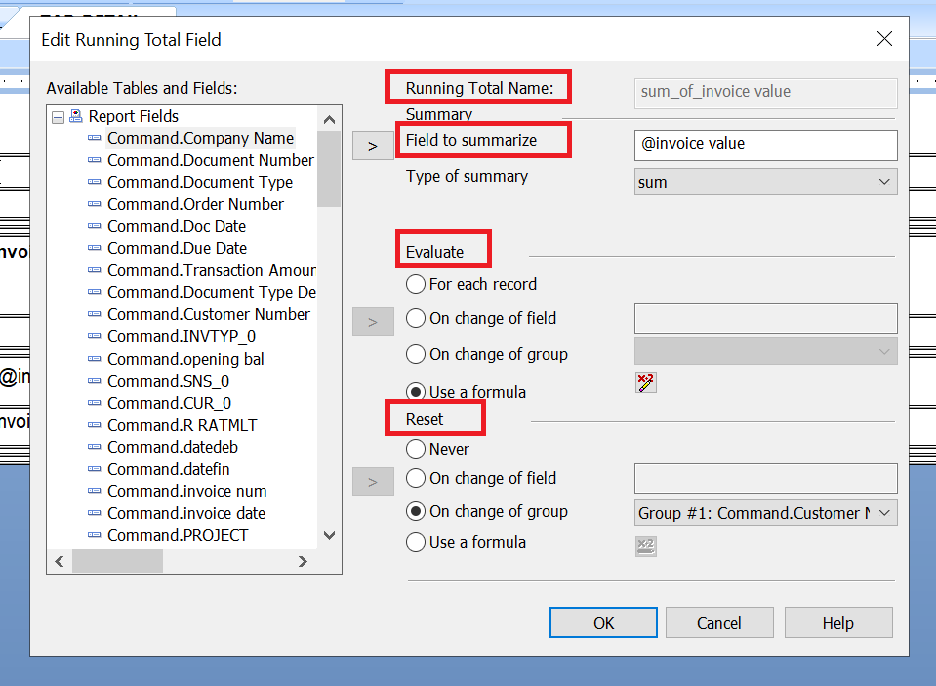Click the OK button
This screenshot has height=686, width=936.
603,623
